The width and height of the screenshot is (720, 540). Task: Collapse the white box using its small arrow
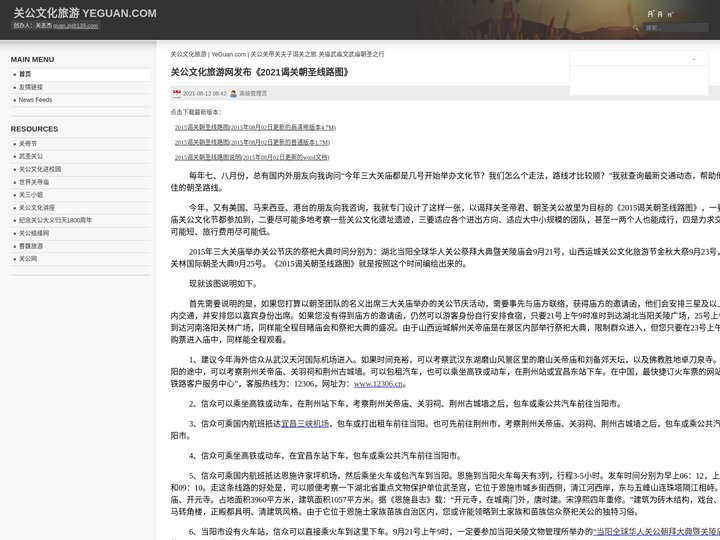click(693, 59)
